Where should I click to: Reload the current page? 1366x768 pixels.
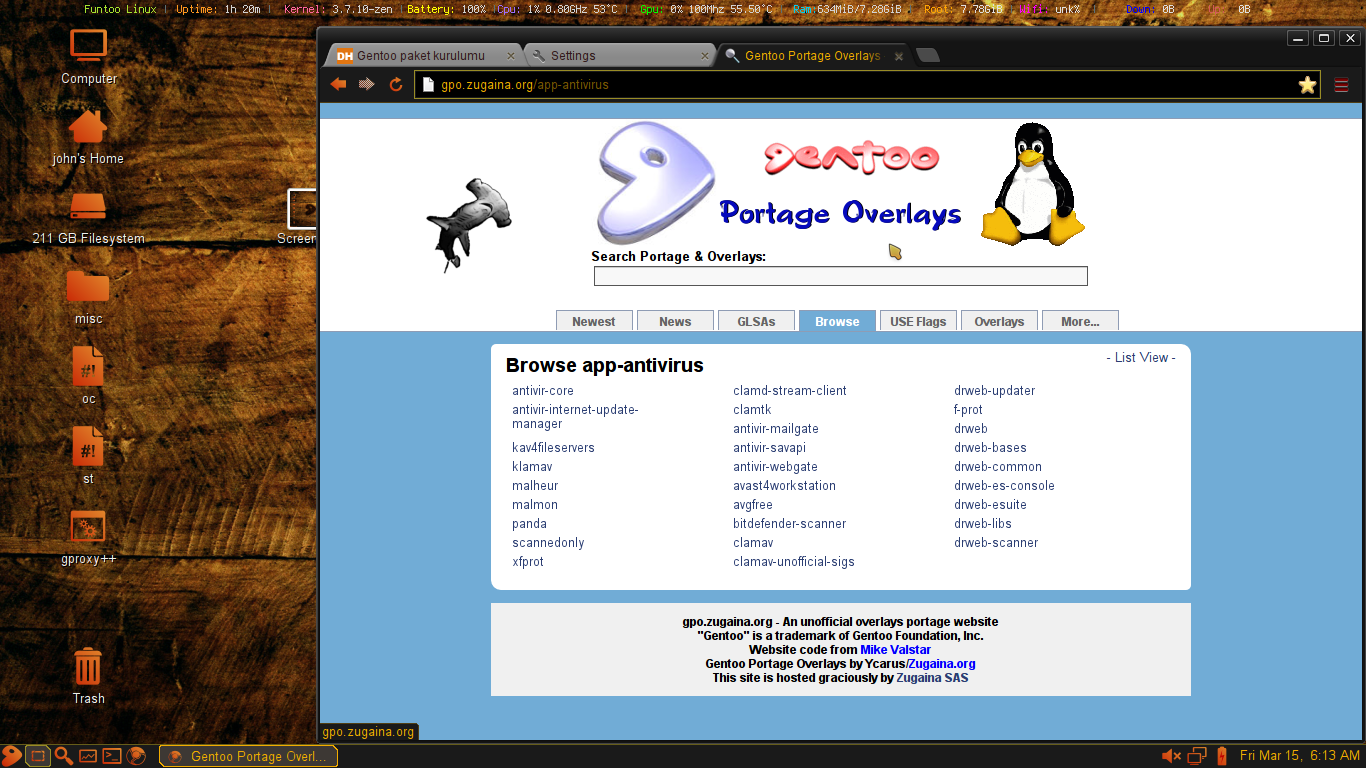[x=396, y=85]
